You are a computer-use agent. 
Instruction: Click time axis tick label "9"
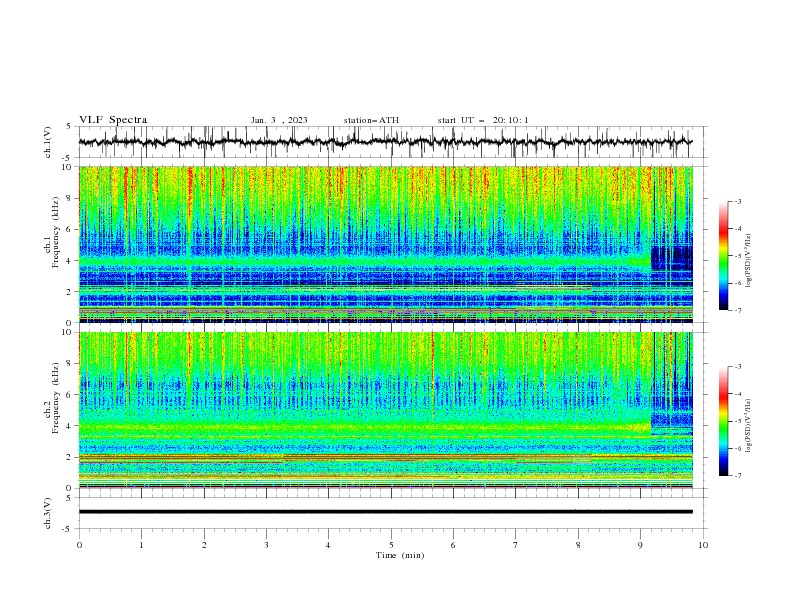coord(640,545)
